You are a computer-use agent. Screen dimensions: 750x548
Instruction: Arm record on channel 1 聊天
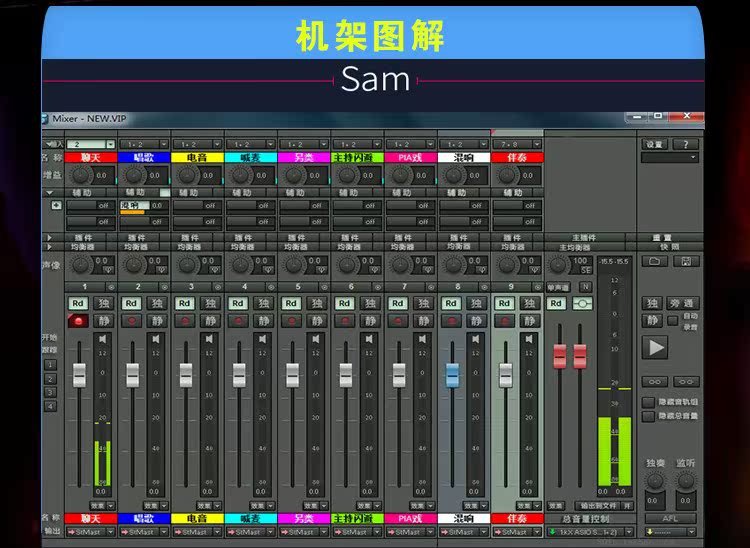point(78,321)
